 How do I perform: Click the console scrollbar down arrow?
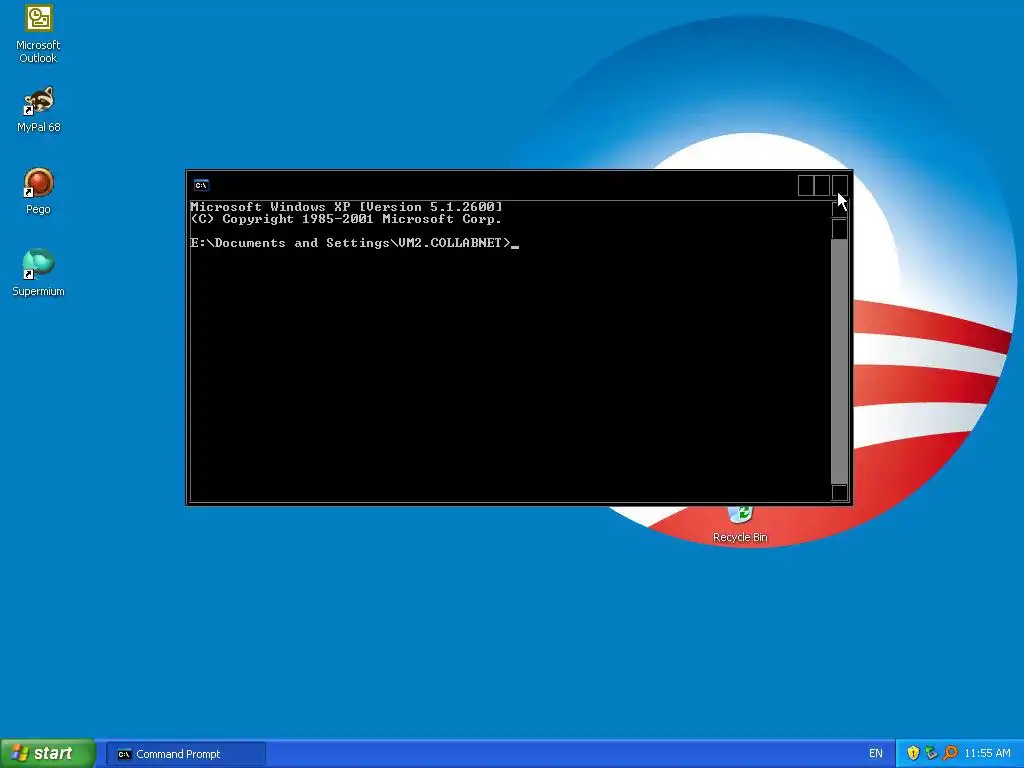coord(840,492)
